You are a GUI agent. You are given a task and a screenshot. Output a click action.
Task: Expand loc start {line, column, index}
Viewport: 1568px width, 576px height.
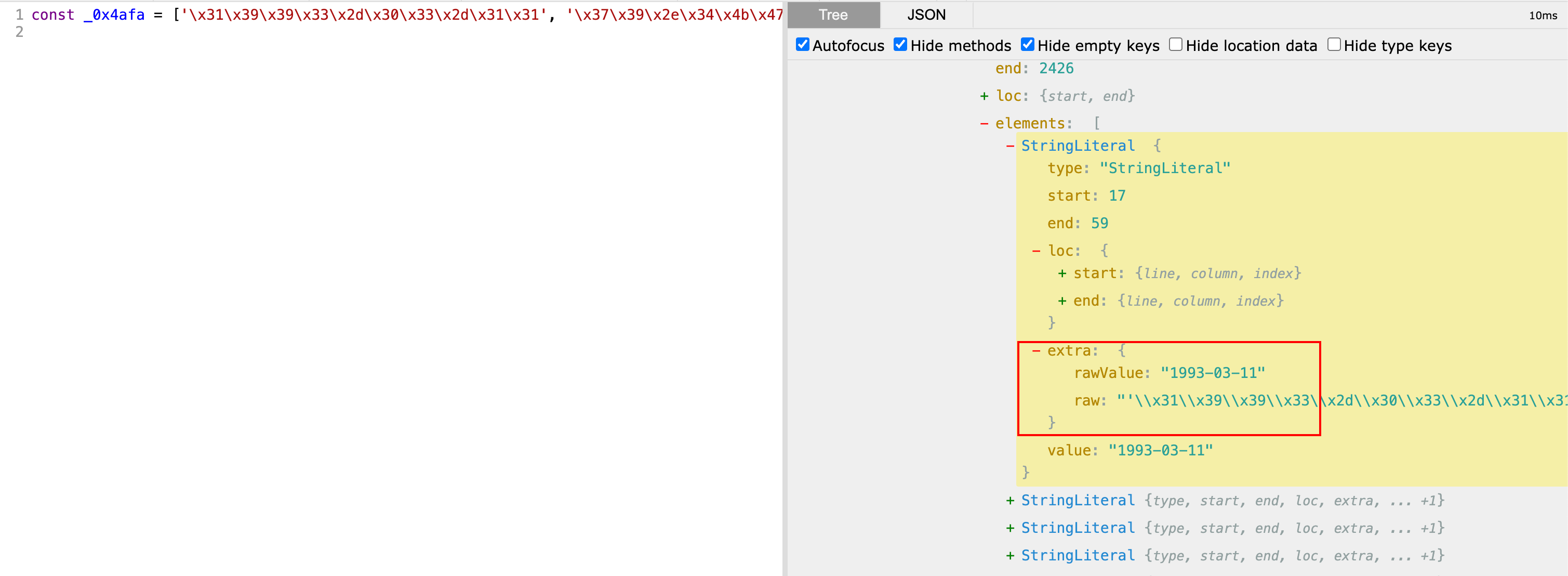pos(1062,273)
